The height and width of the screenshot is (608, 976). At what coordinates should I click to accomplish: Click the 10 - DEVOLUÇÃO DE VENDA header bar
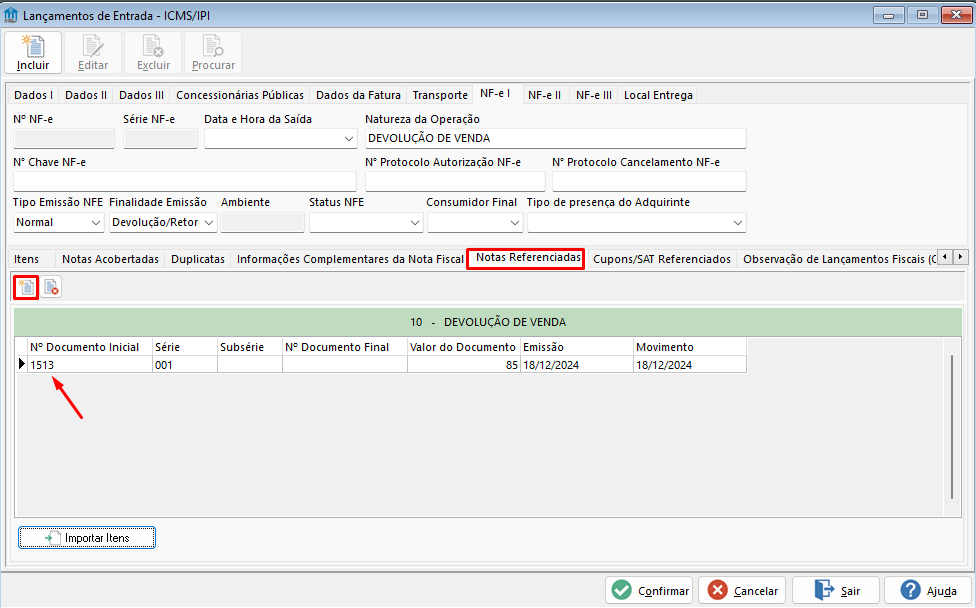coord(488,322)
